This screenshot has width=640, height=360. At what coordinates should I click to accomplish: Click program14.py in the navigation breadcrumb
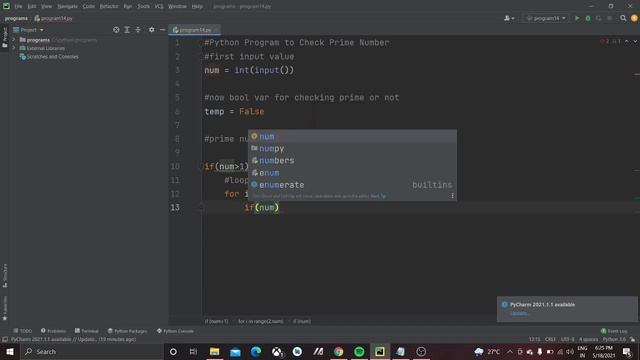[x=54, y=18]
